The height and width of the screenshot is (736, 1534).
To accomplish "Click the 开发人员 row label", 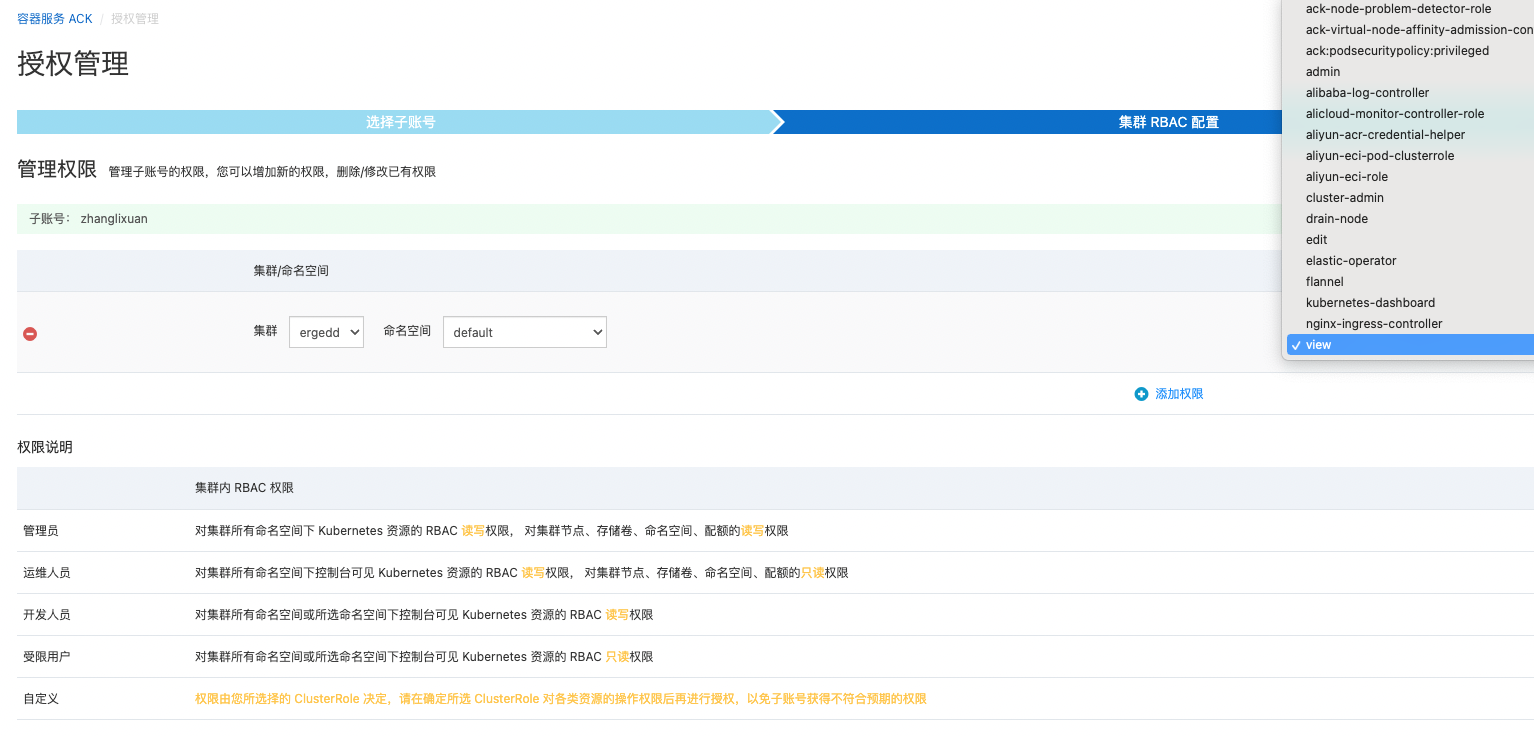I will click(x=47, y=615).
